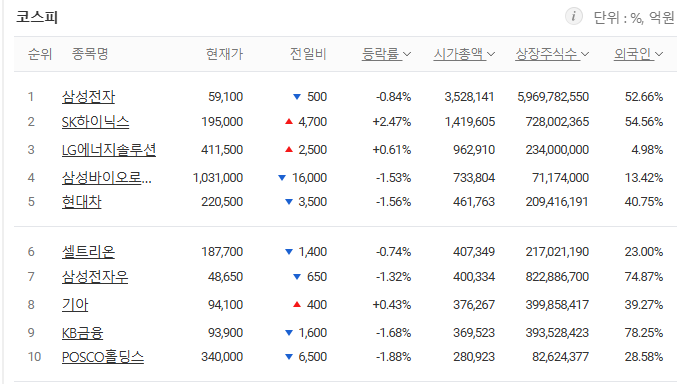683x384 pixels.
Task: Click the red up arrow for SK하이닉스
Action: pyautogui.click(x=288, y=122)
